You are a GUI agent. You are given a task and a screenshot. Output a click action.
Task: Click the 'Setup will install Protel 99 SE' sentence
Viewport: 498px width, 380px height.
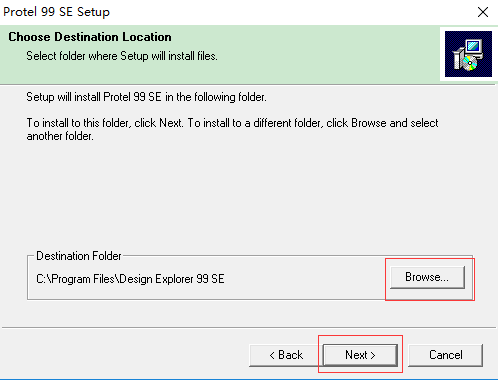(x=146, y=97)
